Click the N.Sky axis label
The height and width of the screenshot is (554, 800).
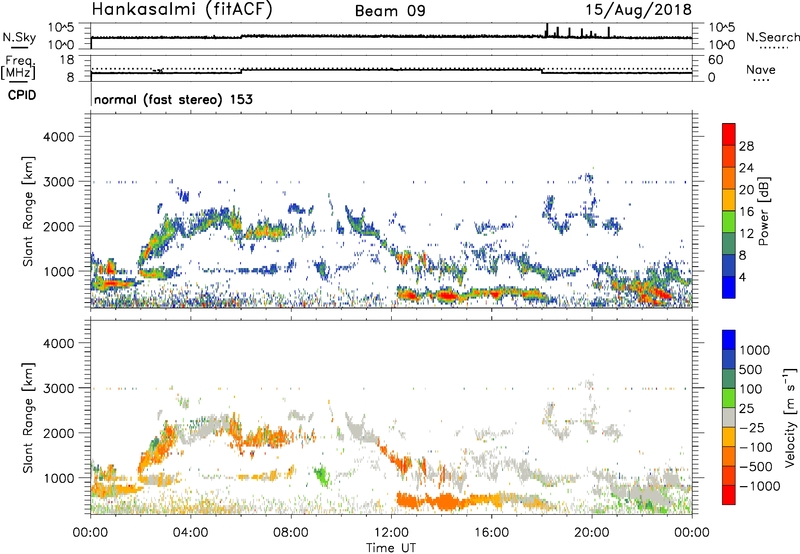tap(19, 38)
